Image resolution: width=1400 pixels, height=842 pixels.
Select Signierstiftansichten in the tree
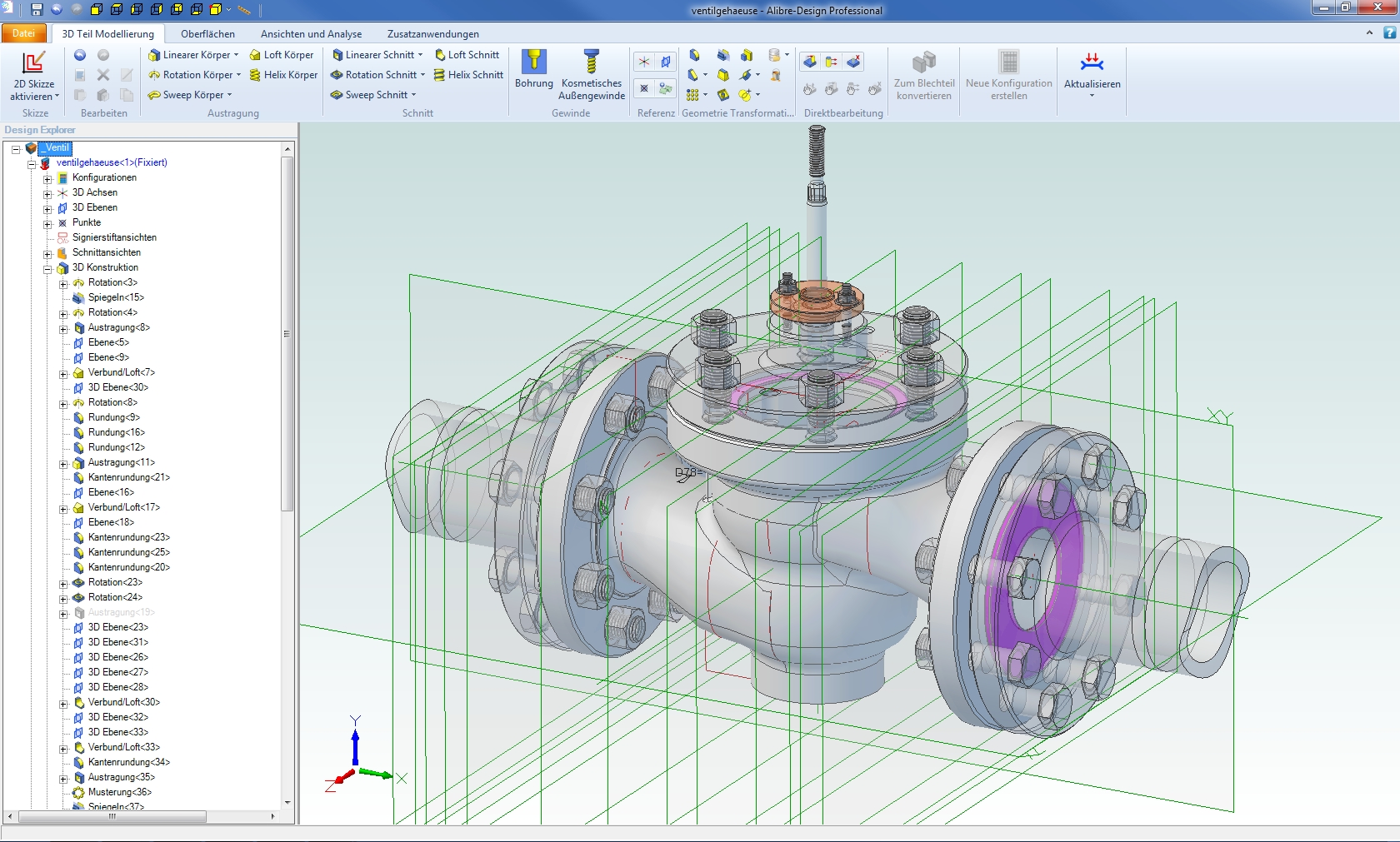(114, 237)
